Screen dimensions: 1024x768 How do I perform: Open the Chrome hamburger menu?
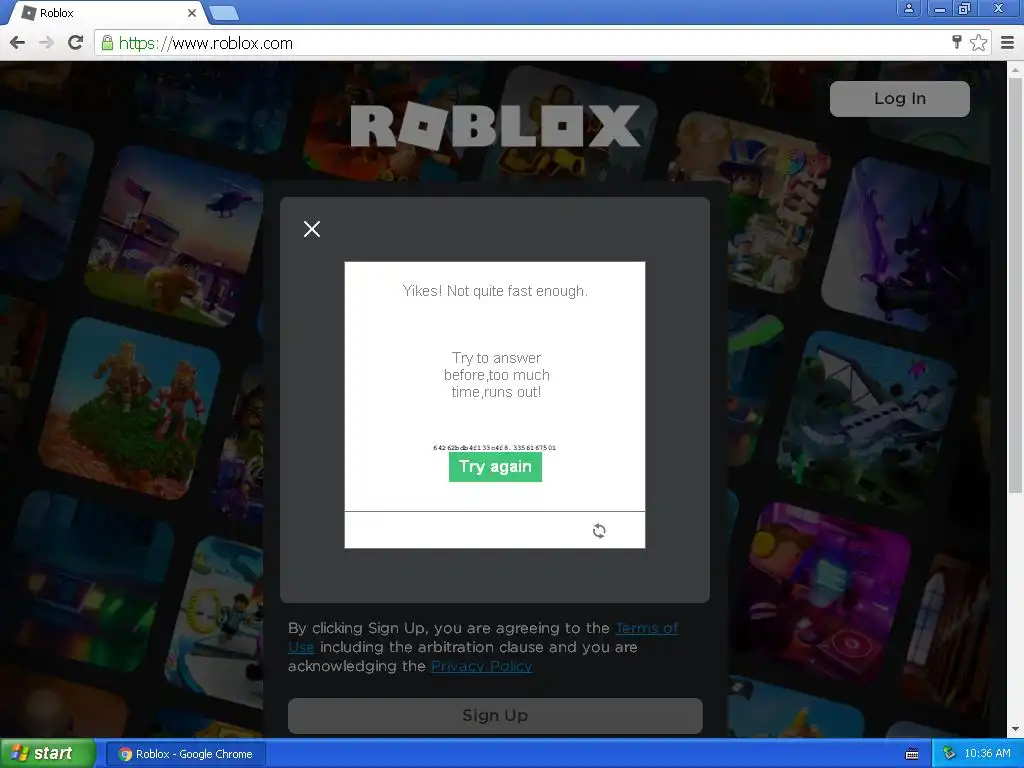[x=1008, y=43]
